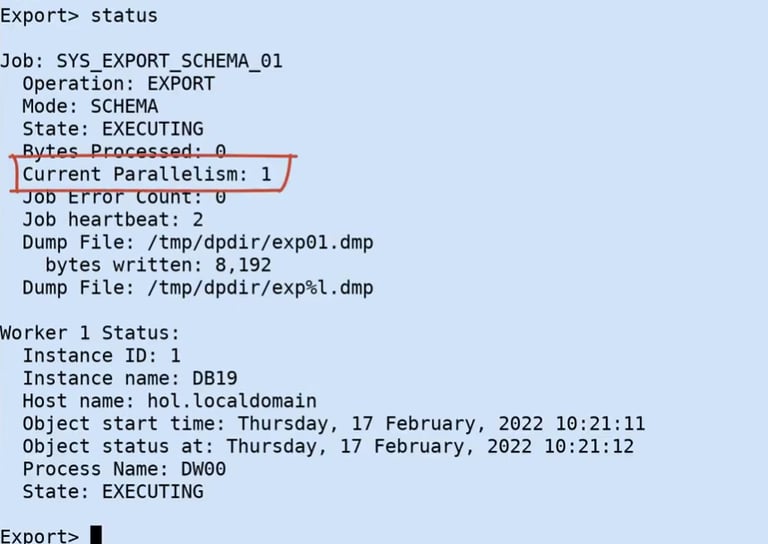Click the 'Mode: SCHEMA' line
This screenshot has width=768, height=544.
[90, 106]
